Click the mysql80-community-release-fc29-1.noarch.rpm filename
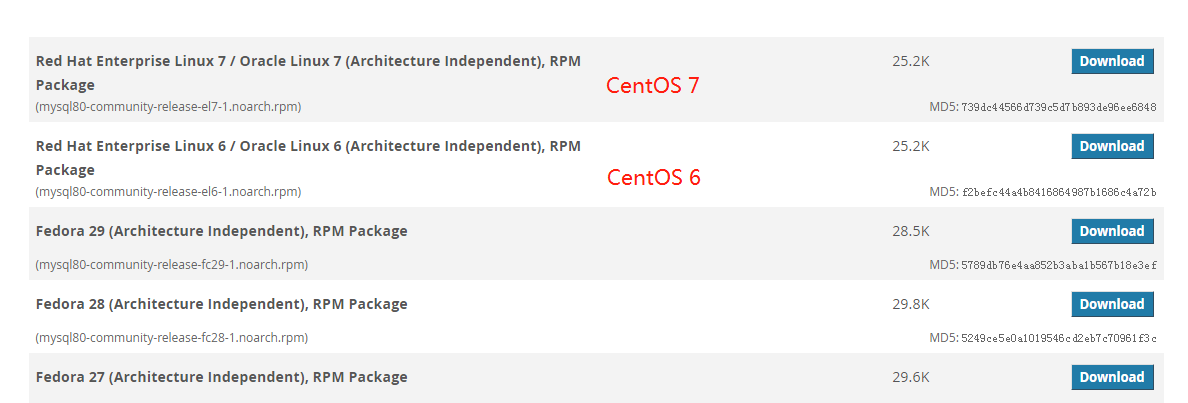 point(171,264)
